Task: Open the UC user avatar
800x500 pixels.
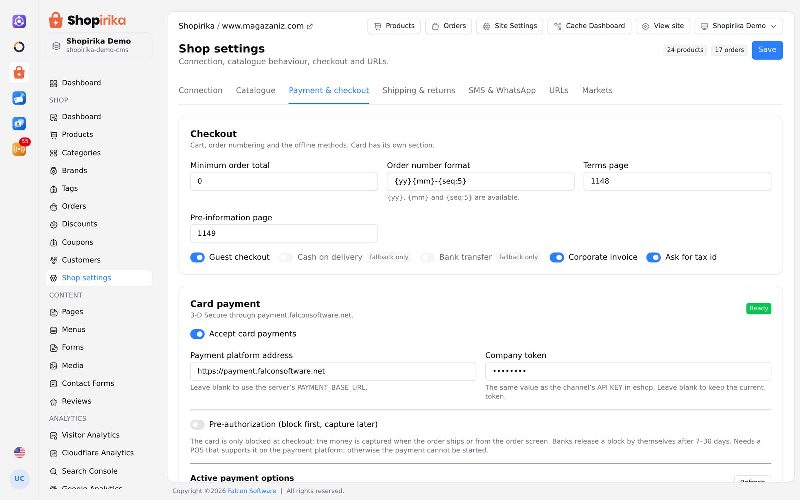Action: click(19, 479)
